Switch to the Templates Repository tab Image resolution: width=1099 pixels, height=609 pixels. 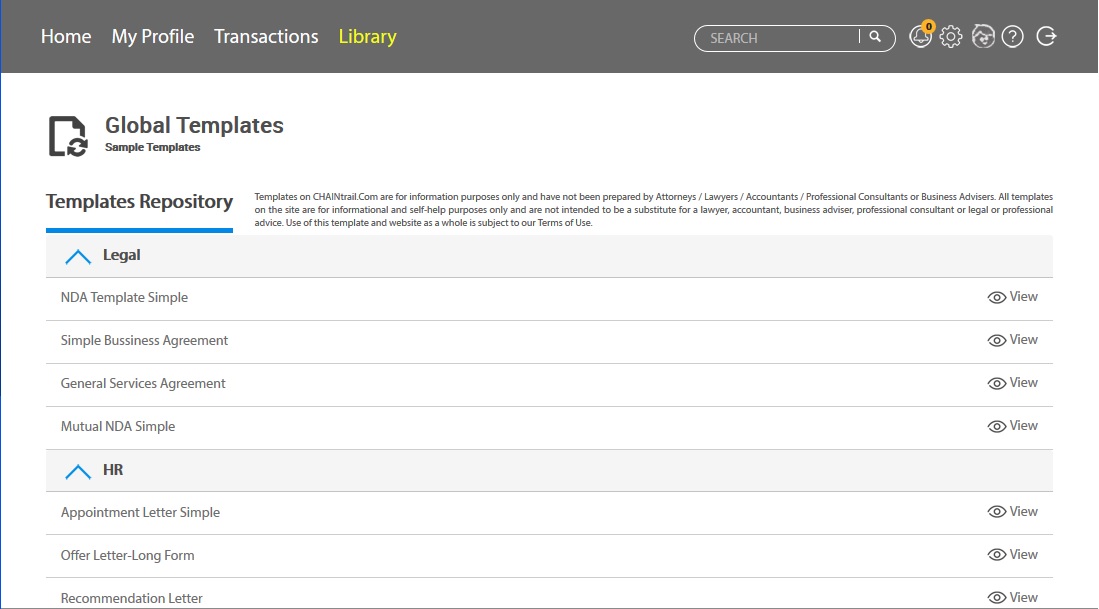[139, 202]
